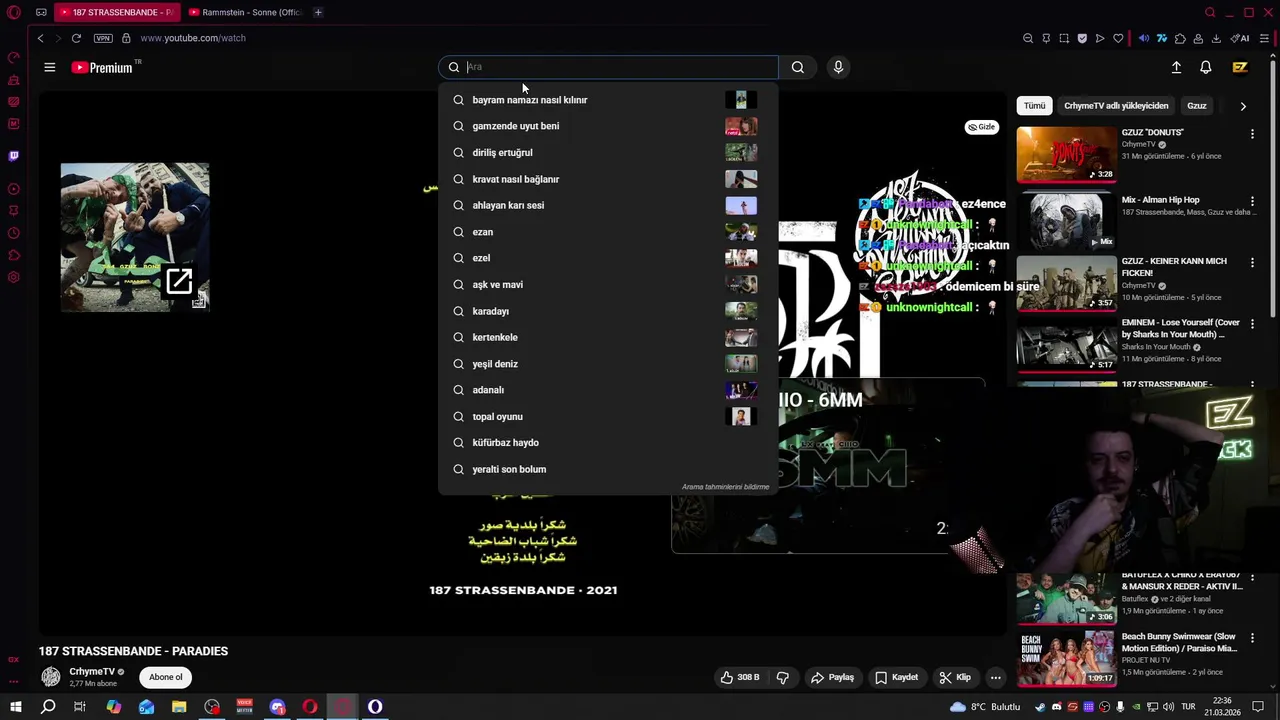
Task: Open the AI toolbar button
Action: click(x=1240, y=38)
